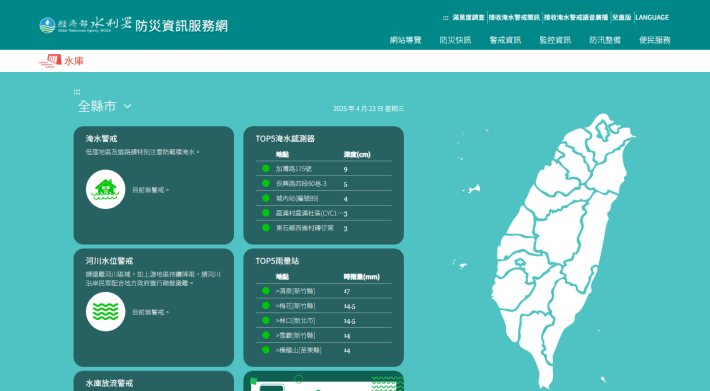Open the 警戒資訊 menu
The height and width of the screenshot is (391, 710).
[505, 40]
